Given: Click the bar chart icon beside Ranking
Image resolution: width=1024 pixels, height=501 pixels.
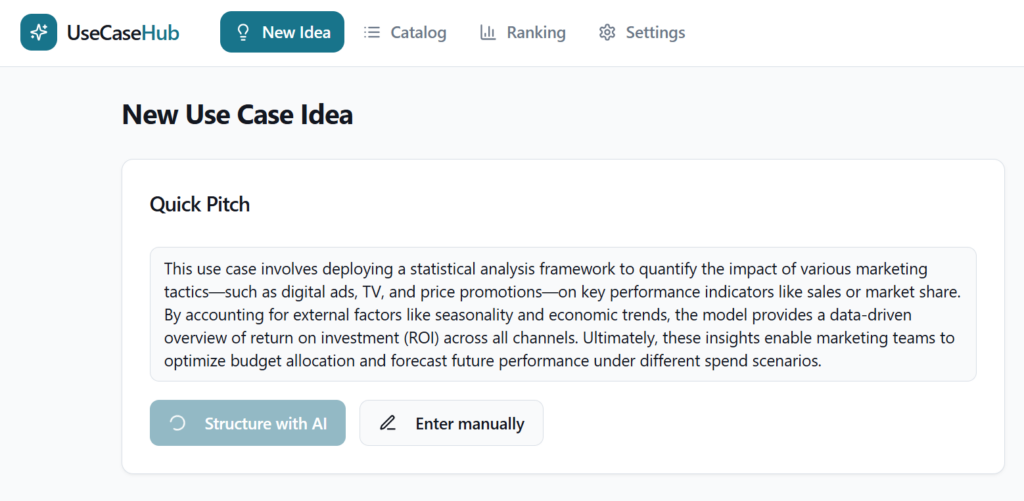Looking at the screenshot, I should [488, 32].
